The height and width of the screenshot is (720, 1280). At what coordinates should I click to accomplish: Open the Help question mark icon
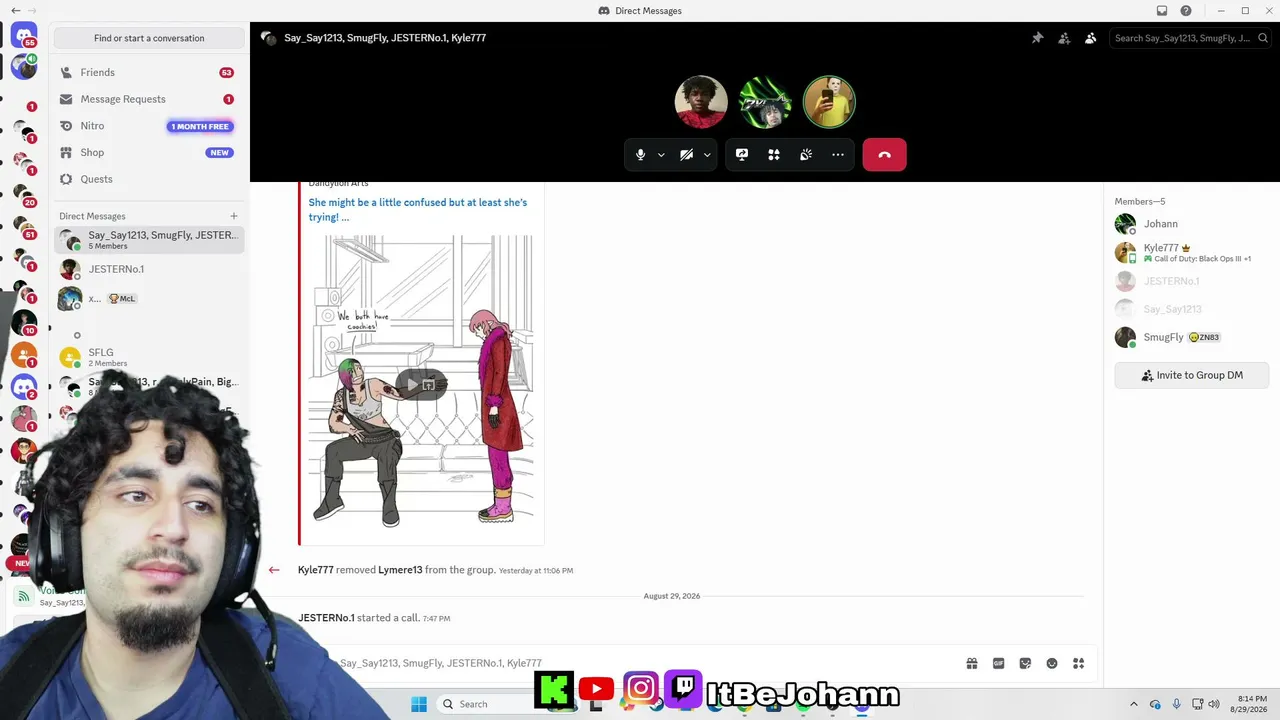[x=1186, y=11]
